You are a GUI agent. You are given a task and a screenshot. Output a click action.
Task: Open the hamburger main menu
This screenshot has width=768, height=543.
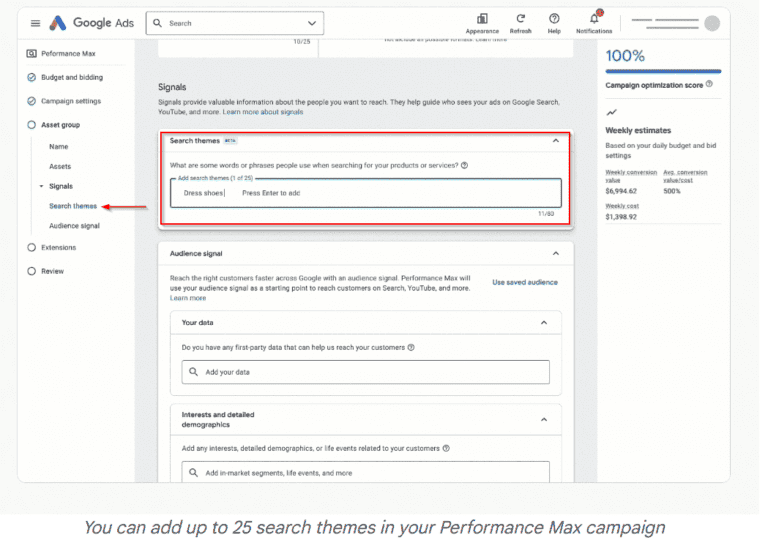[35, 23]
